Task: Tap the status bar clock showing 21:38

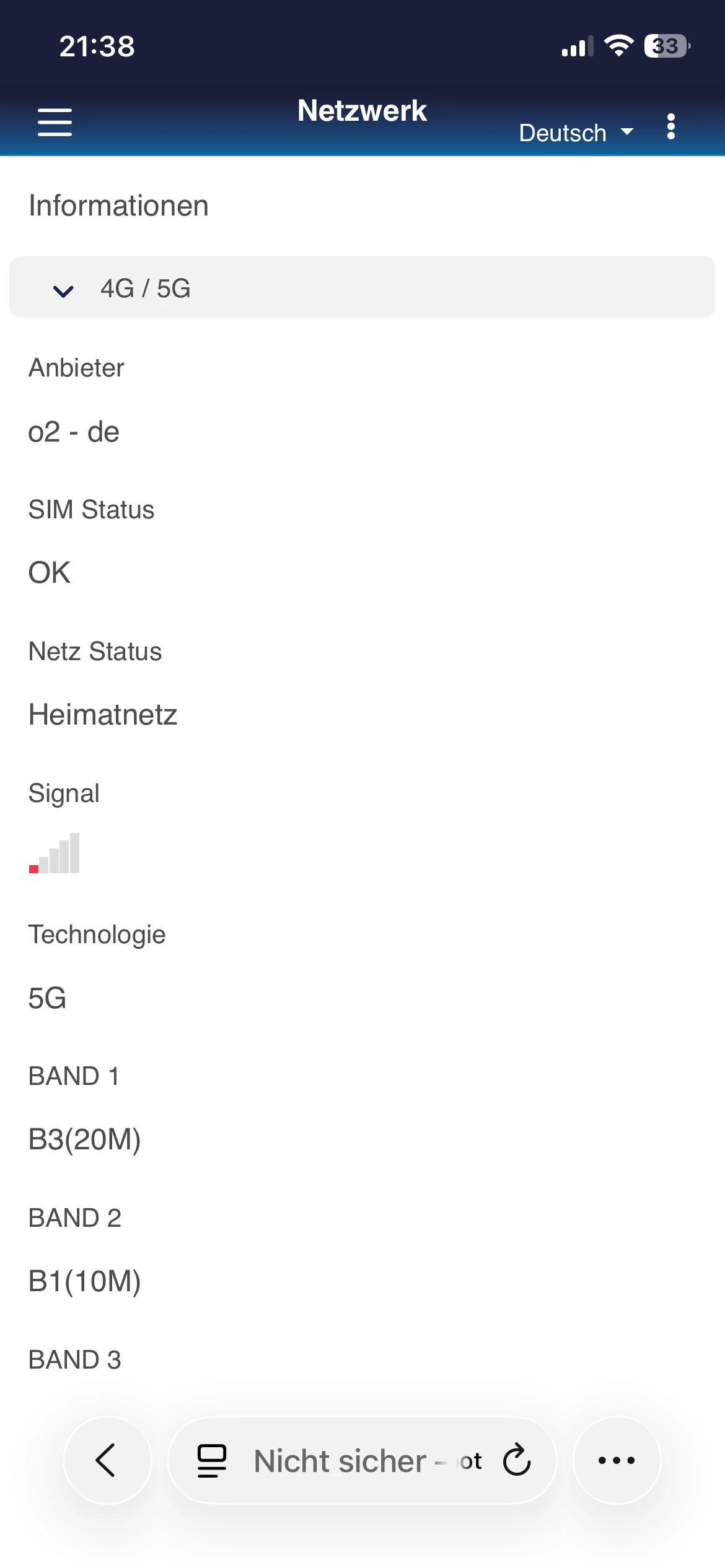Action: point(97,46)
